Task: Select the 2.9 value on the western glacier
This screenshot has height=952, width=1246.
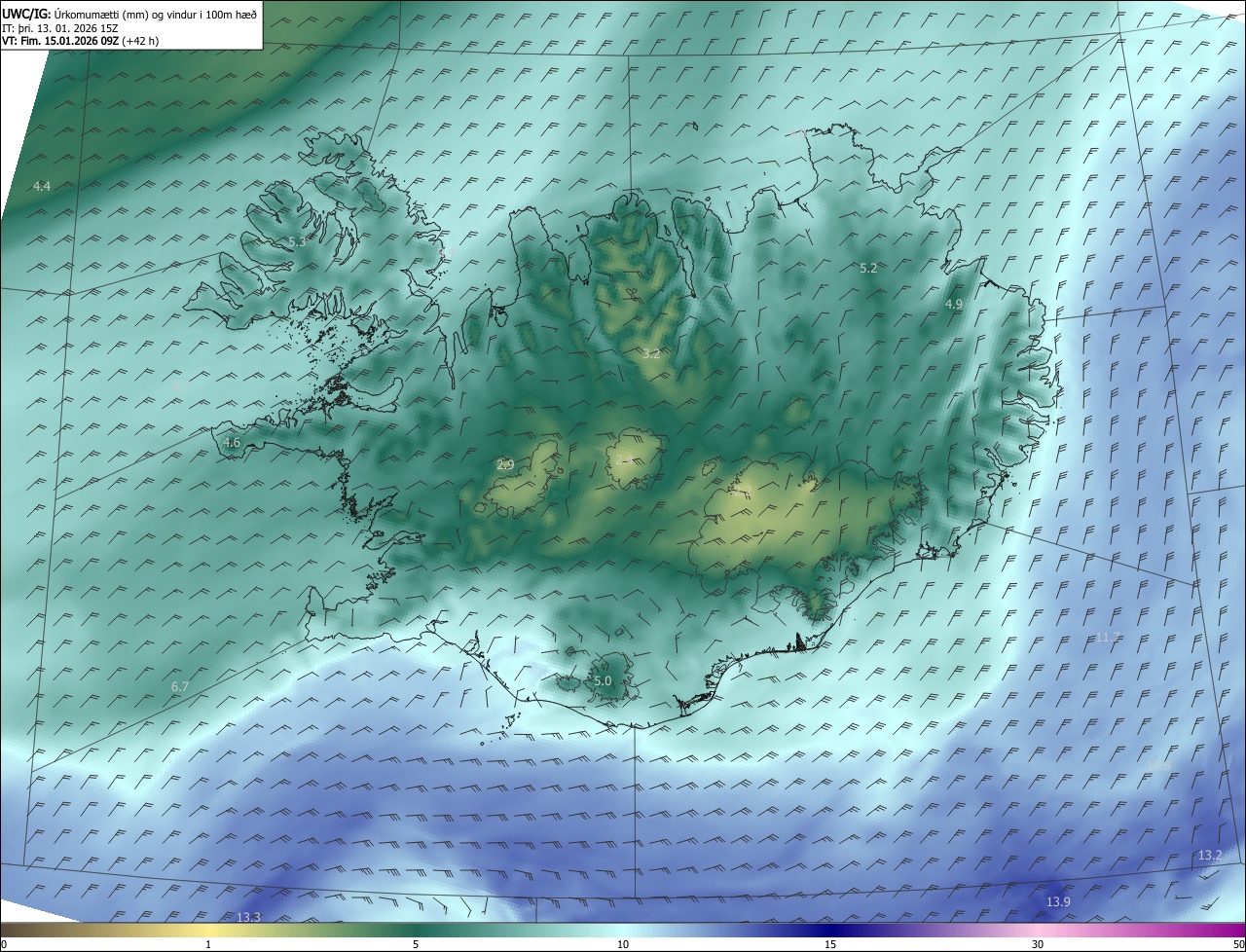Action: [505, 465]
